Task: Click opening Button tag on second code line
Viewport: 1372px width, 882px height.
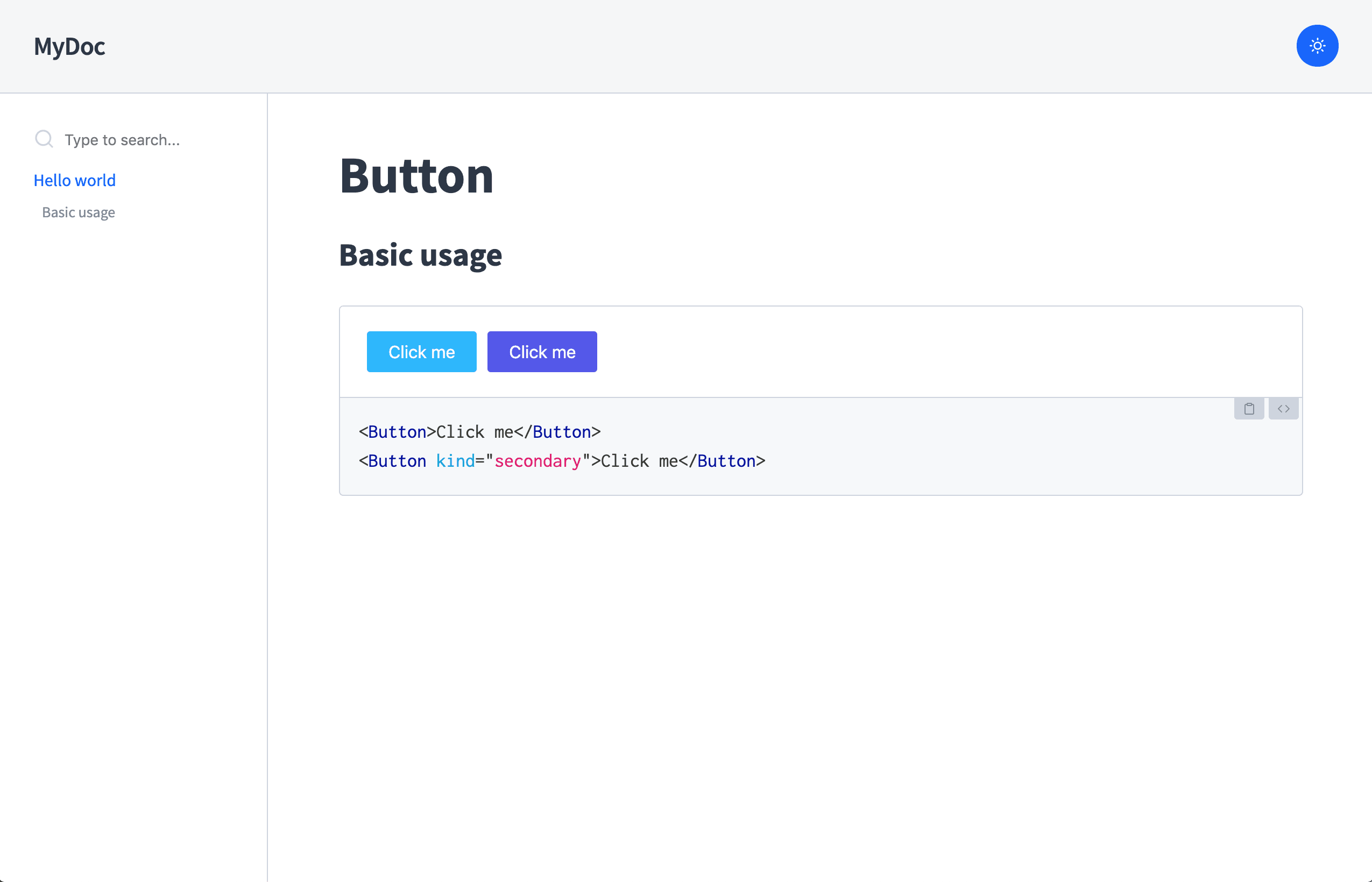Action: point(397,461)
